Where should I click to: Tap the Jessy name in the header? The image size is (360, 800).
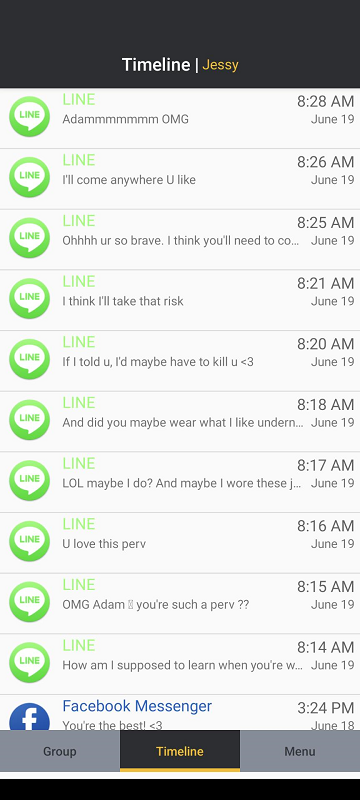tap(220, 66)
